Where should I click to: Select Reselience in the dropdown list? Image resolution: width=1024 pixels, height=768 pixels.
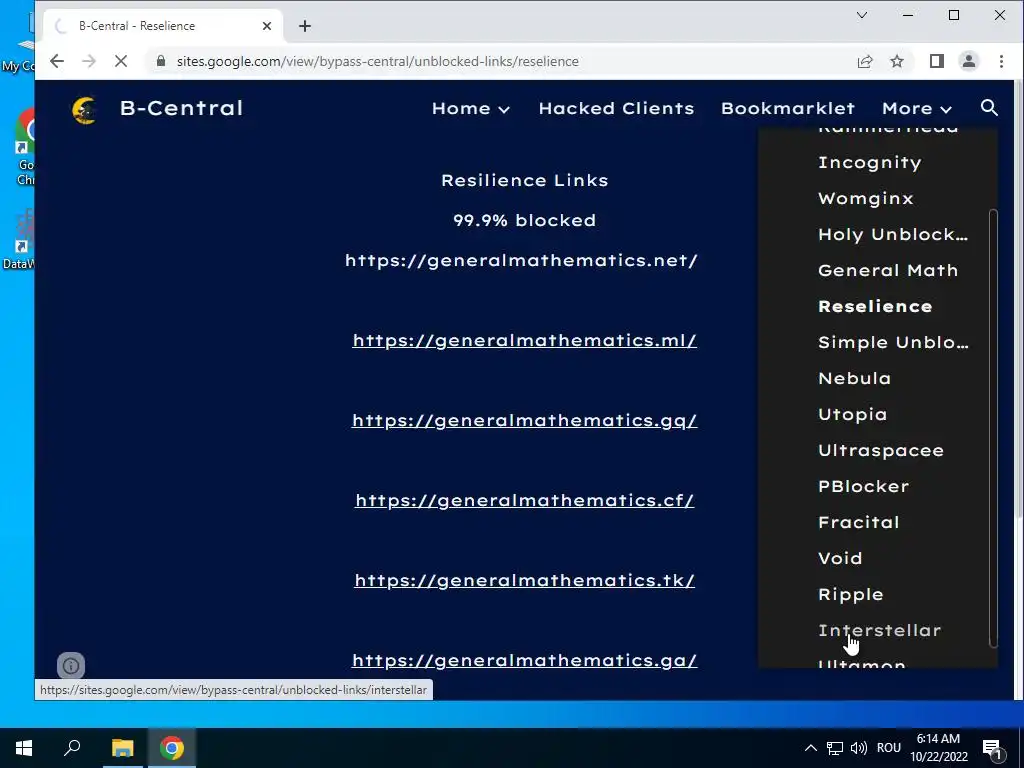point(875,306)
